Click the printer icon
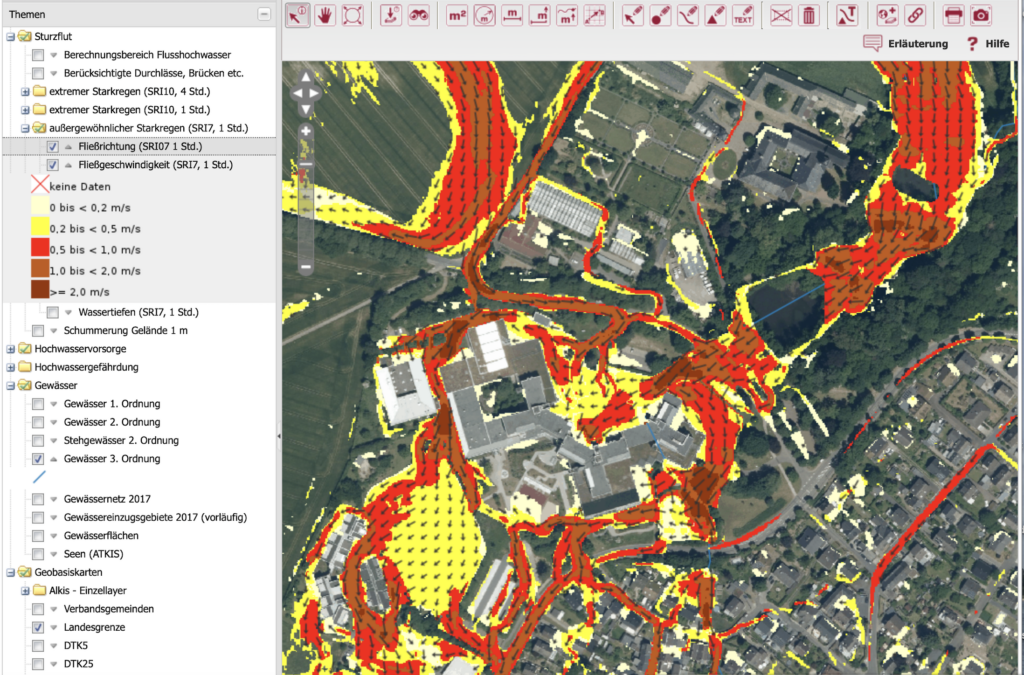Viewport: 1024px width, 675px height. click(x=954, y=15)
